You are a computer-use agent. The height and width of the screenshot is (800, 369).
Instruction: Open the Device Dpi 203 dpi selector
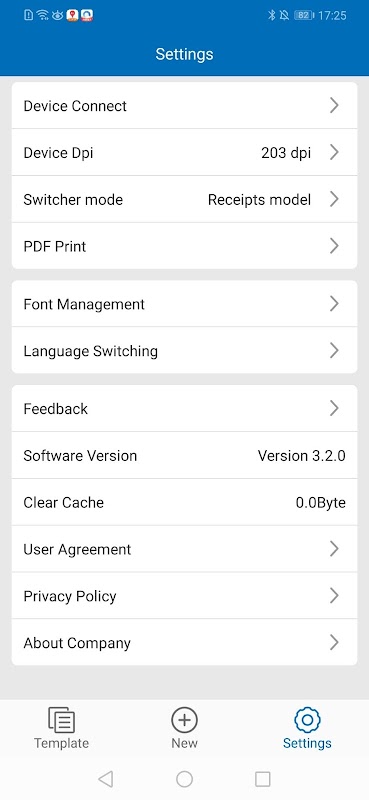184,153
